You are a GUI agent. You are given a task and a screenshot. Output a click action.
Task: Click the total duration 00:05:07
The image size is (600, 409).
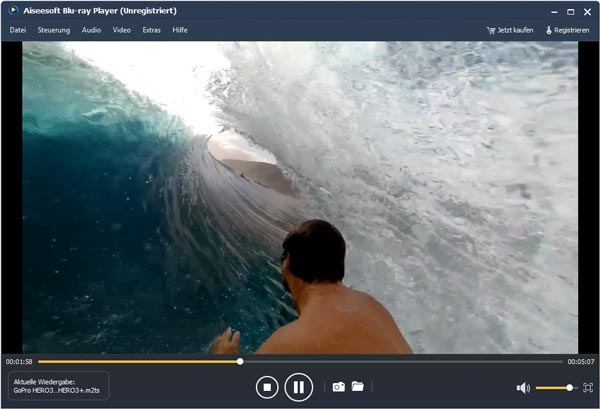pyautogui.click(x=581, y=362)
